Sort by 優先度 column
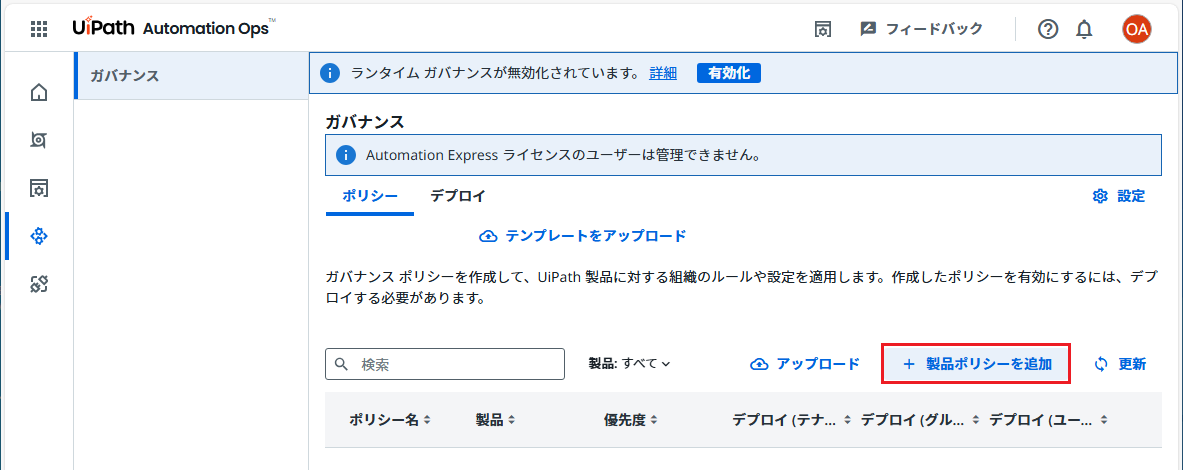This screenshot has width=1183, height=470. 630,419
